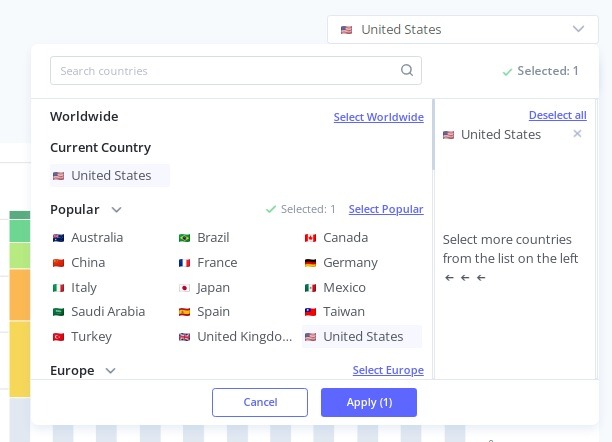Click the Cancel button
Image resolution: width=612 pixels, height=442 pixels.
click(x=260, y=402)
